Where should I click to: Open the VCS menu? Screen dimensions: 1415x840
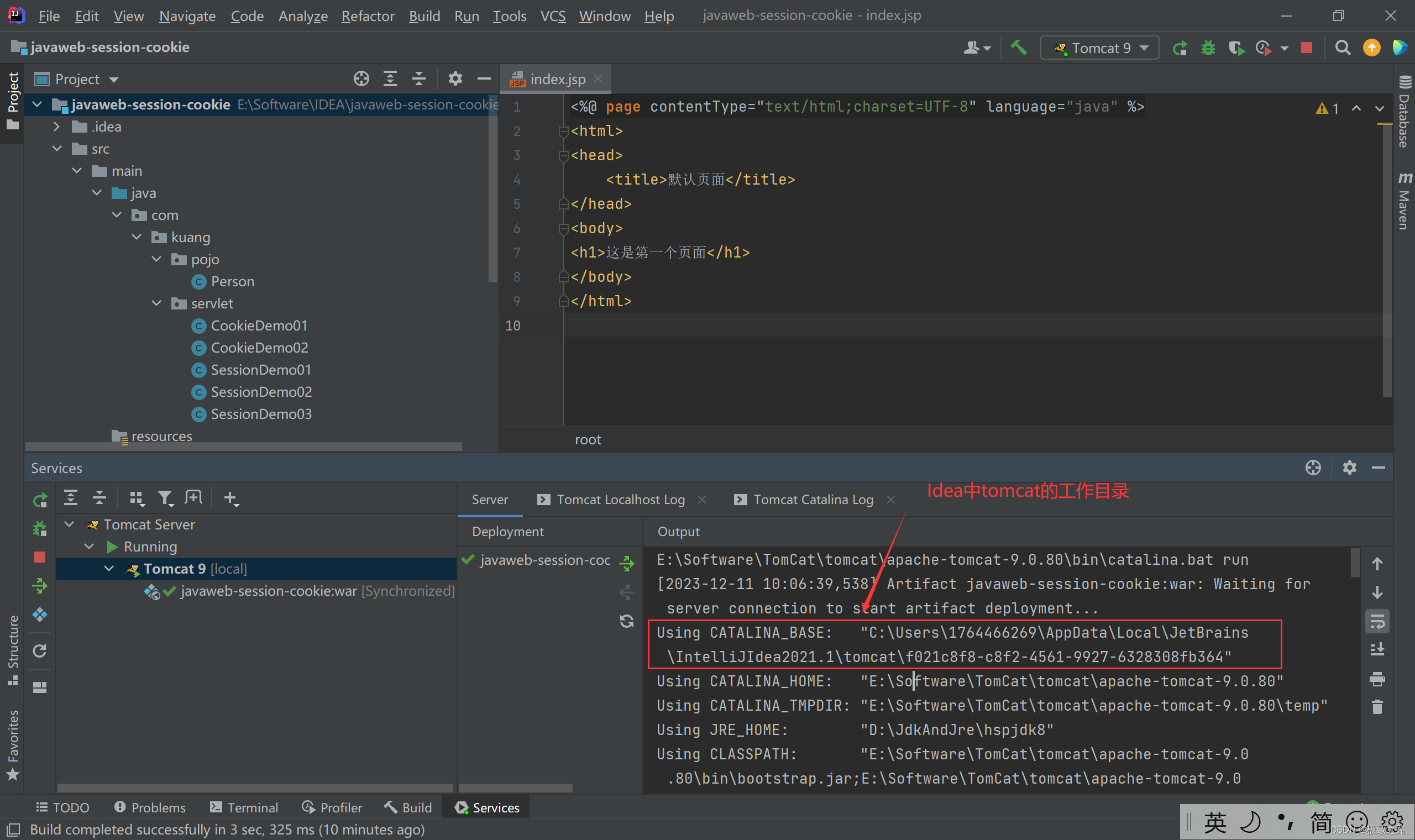click(552, 16)
